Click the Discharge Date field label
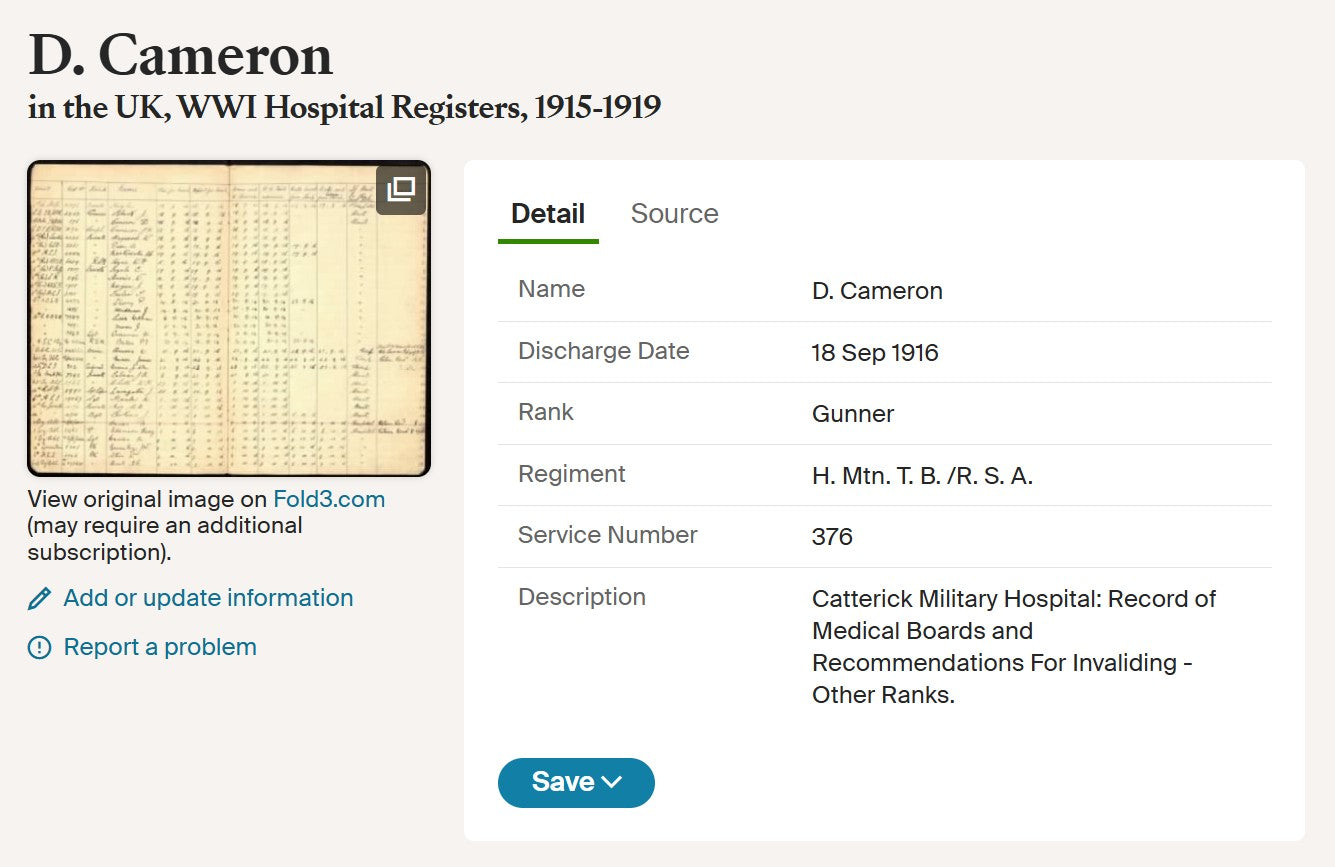The width and height of the screenshot is (1335, 867). tap(604, 351)
